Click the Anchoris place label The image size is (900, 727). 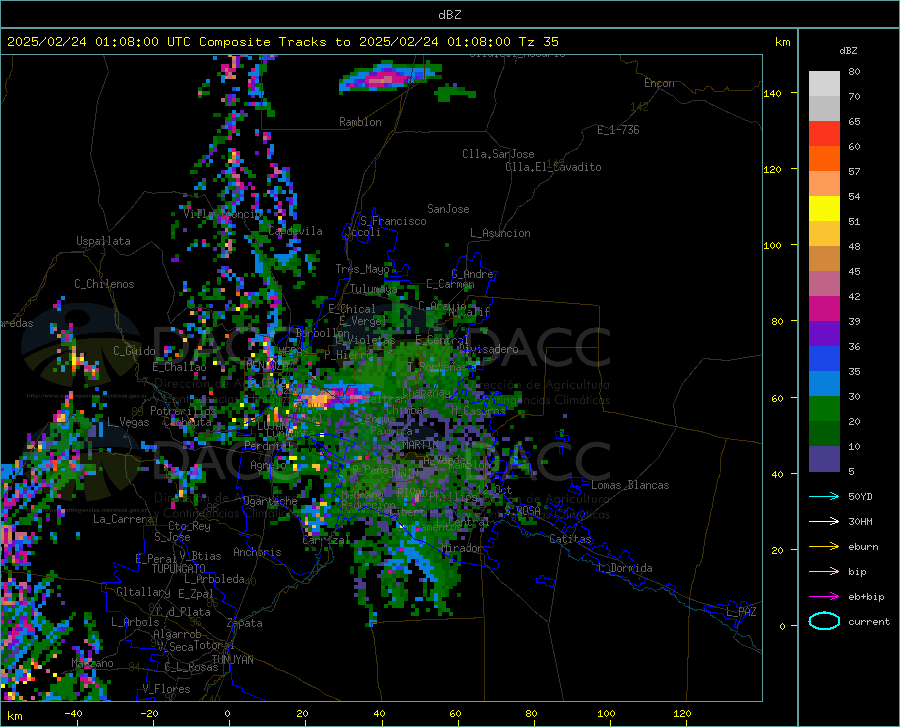point(257,553)
